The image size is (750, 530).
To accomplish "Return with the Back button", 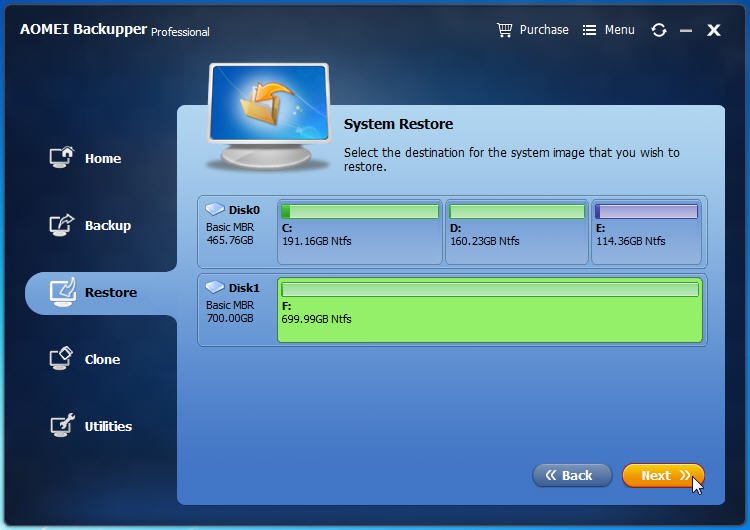I will pyautogui.click(x=572, y=475).
